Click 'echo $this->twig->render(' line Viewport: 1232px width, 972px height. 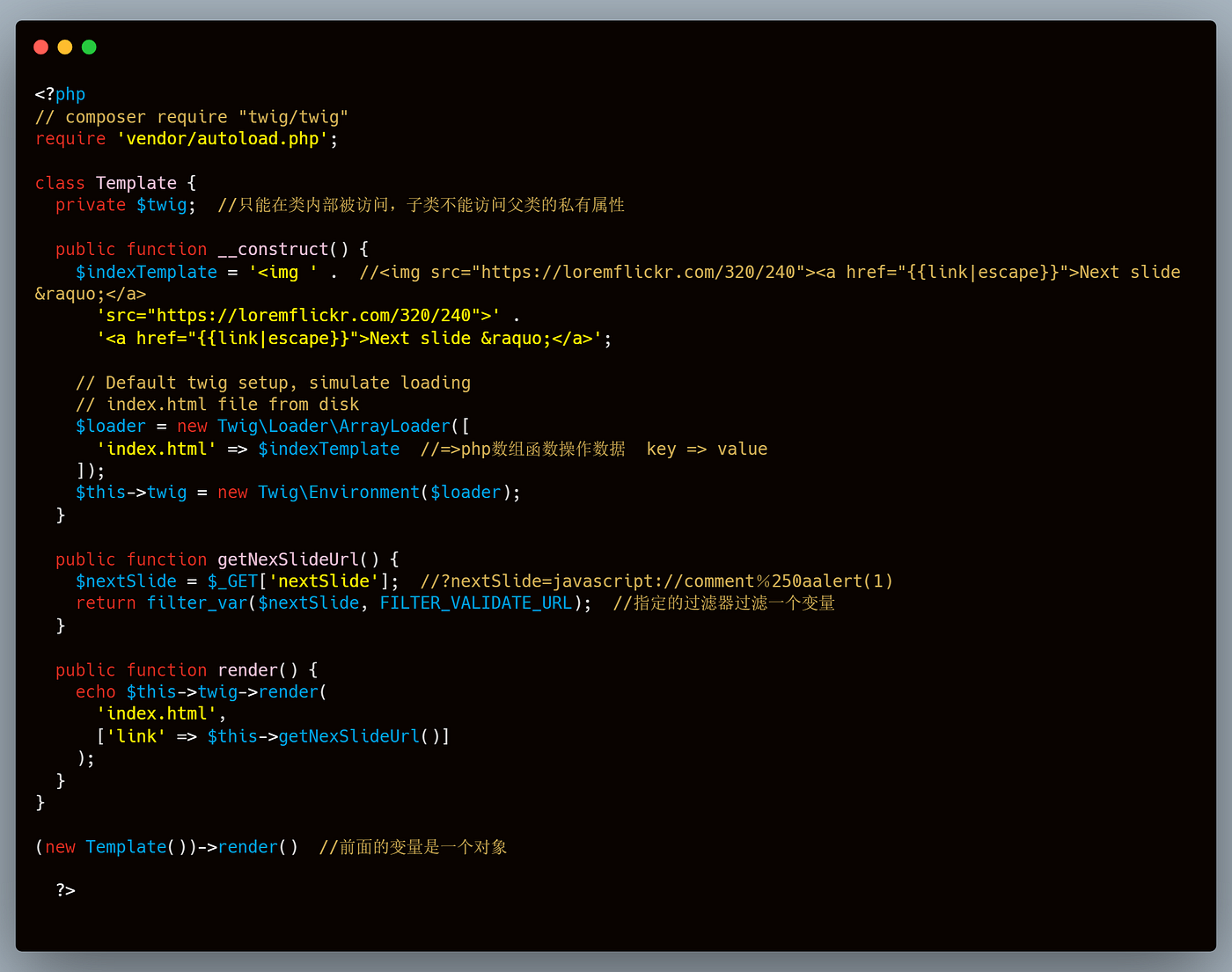(201, 692)
